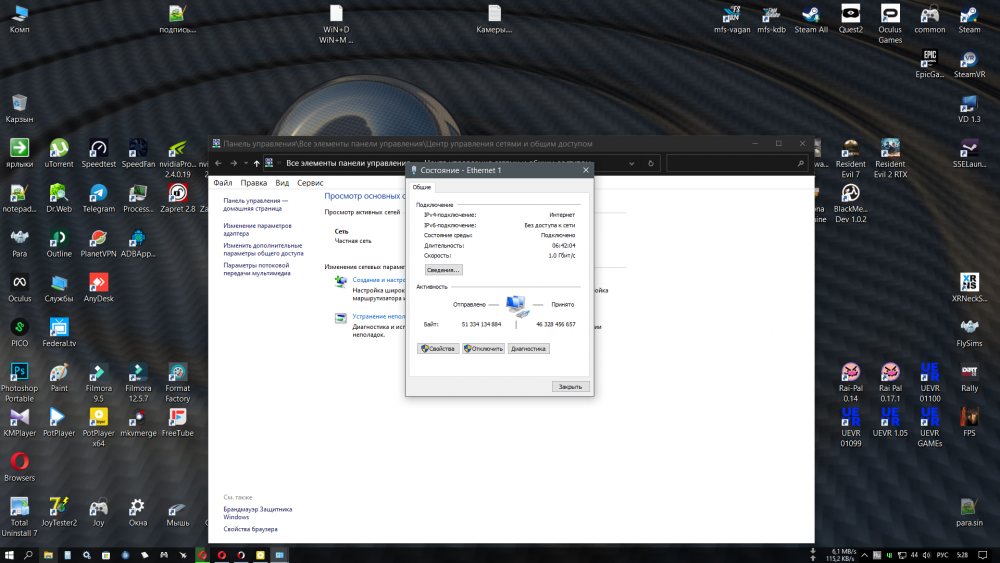Click the Диагностика button
Viewport: 1000px width, 563px height.
pos(528,349)
